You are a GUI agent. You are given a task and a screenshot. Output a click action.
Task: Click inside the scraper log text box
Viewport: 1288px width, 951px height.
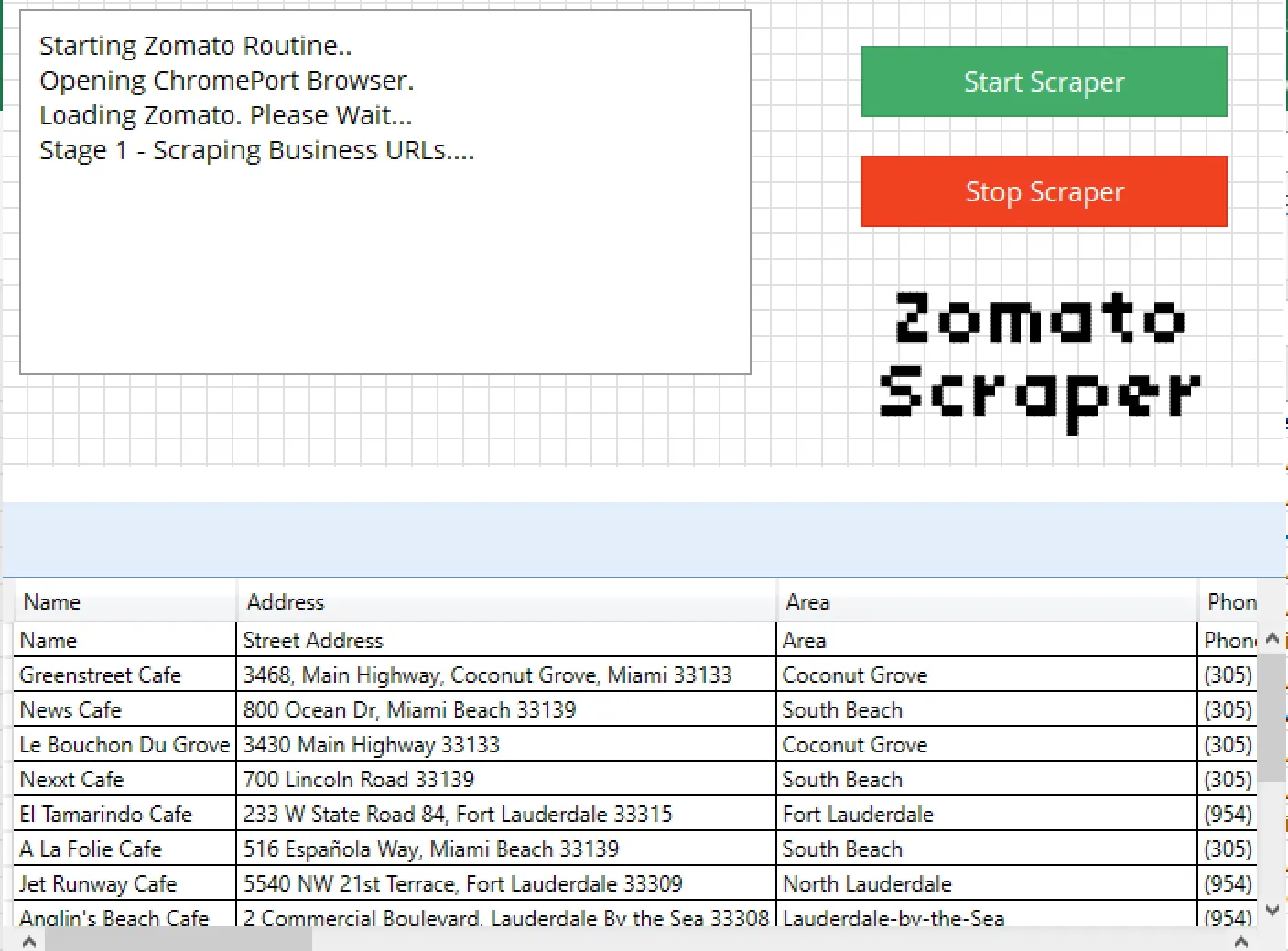[x=385, y=192]
